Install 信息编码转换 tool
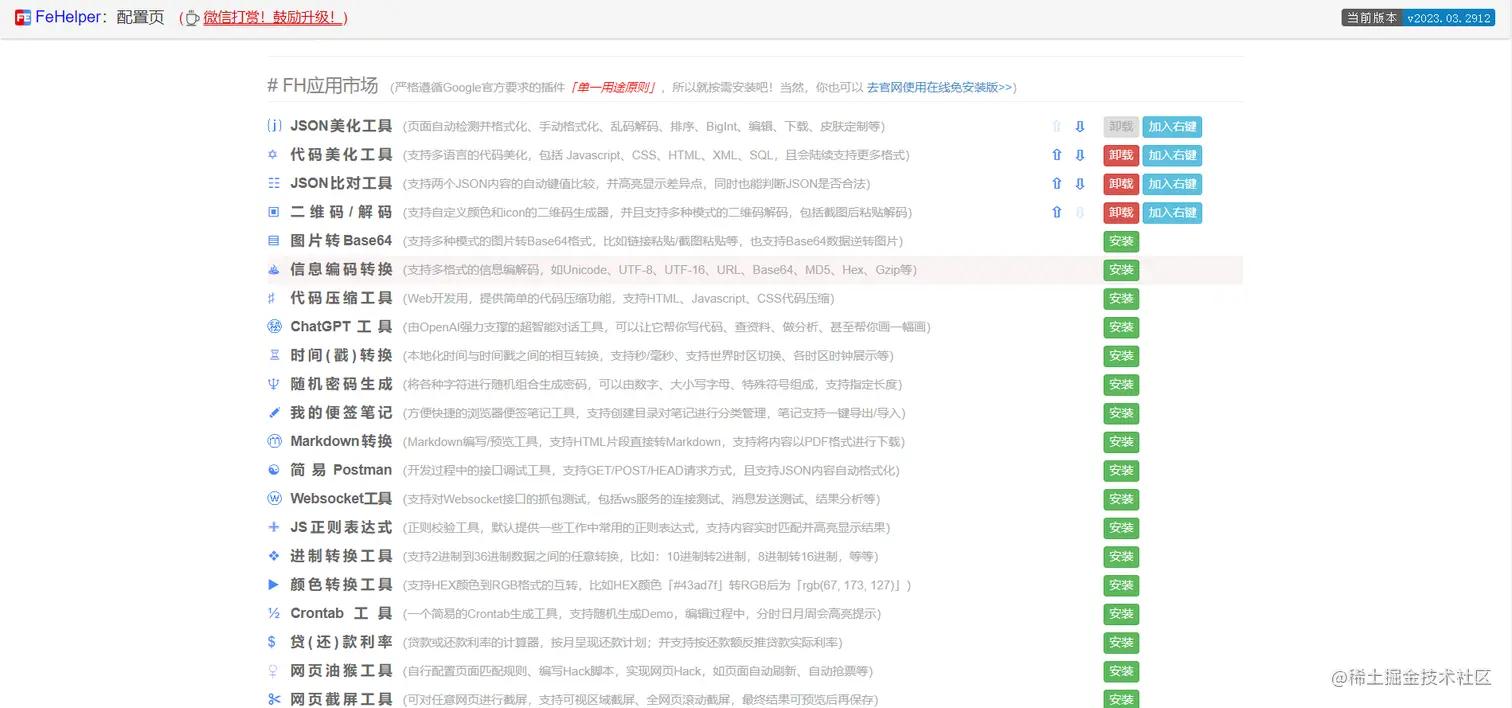Viewport: 1512px width, 708px height. [x=1121, y=270]
